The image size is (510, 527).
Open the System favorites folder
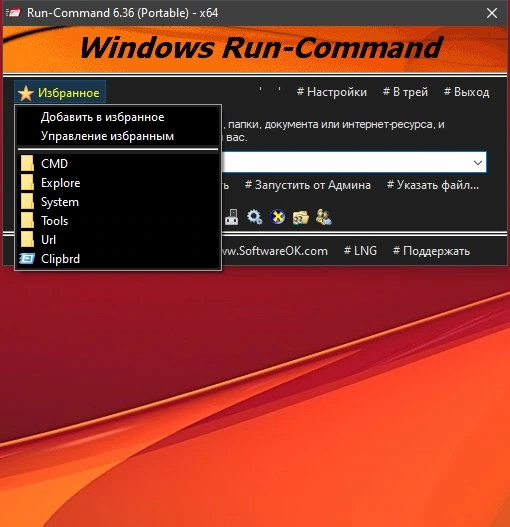(x=118, y=202)
